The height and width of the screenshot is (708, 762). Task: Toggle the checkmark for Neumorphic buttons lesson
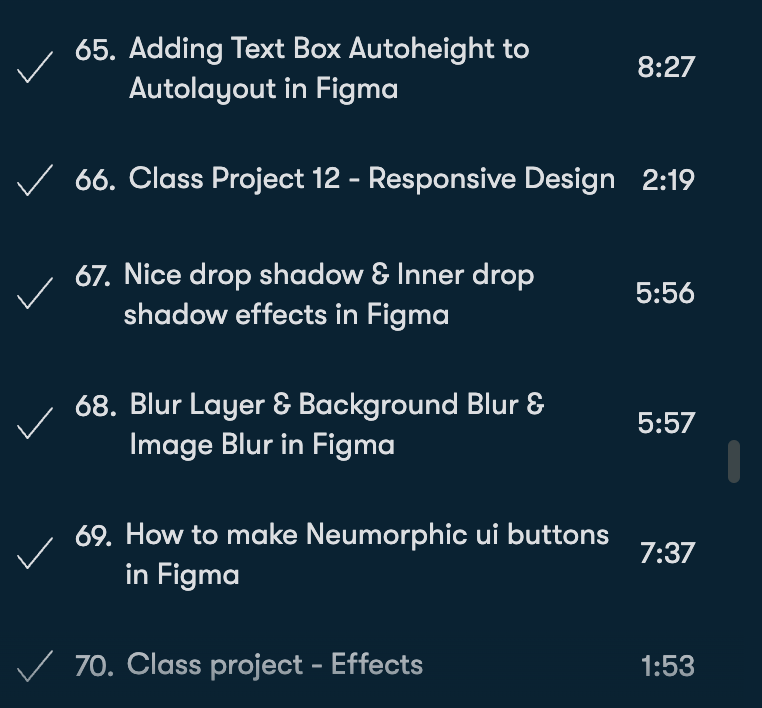click(36, 554)
